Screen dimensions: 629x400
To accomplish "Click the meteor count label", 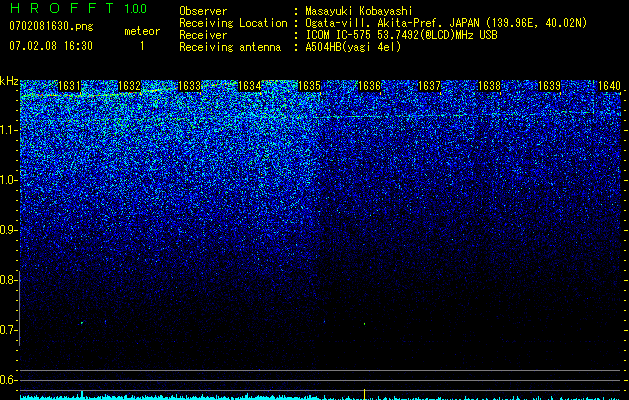I will 142,31.
